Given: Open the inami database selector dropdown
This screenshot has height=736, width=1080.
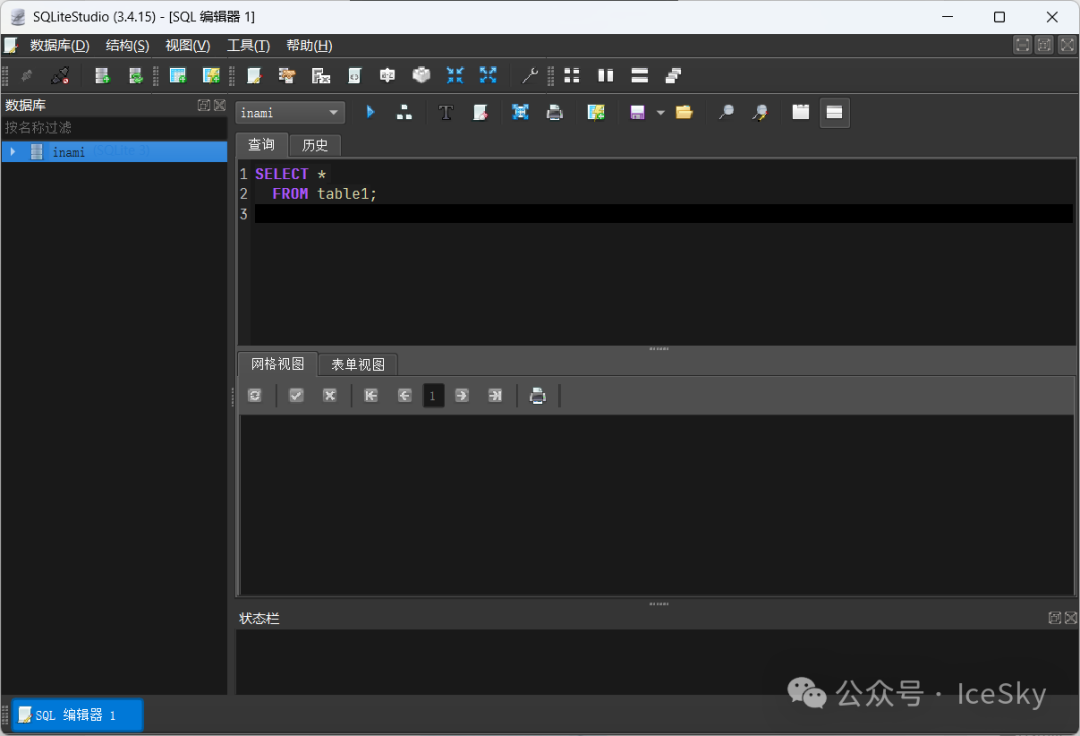Looking at the screenshot, I should pos(291,113).
